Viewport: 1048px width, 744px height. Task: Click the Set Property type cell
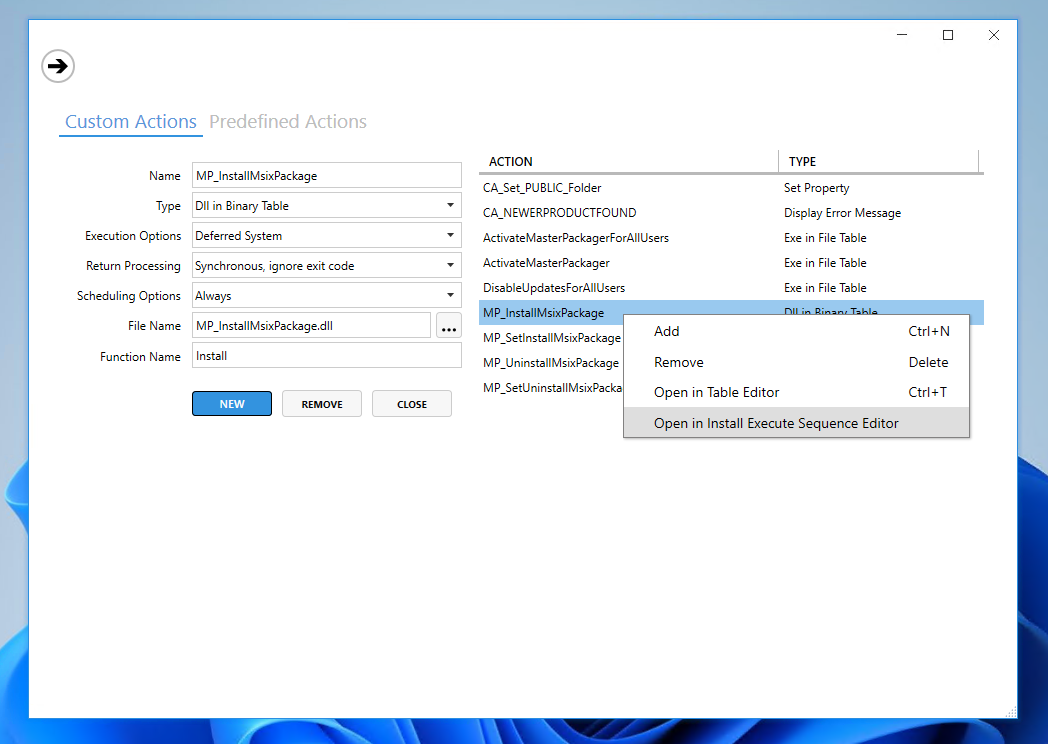pyautogui.click(x=816, y=188)
